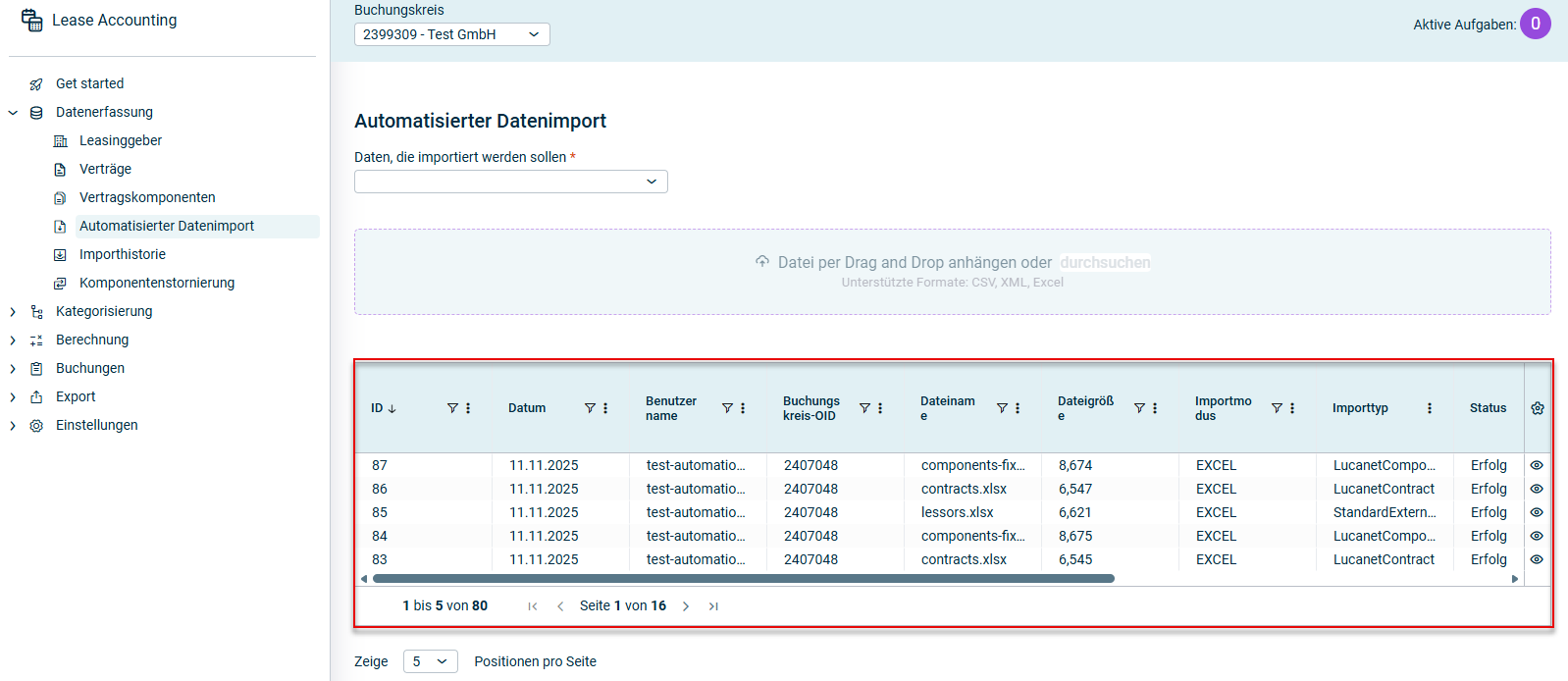The width and height of the screenshot is (1568, 681).
Task: Click the horizontal table scrollbar
Action: pyautogui.click(x=744, y=579)
